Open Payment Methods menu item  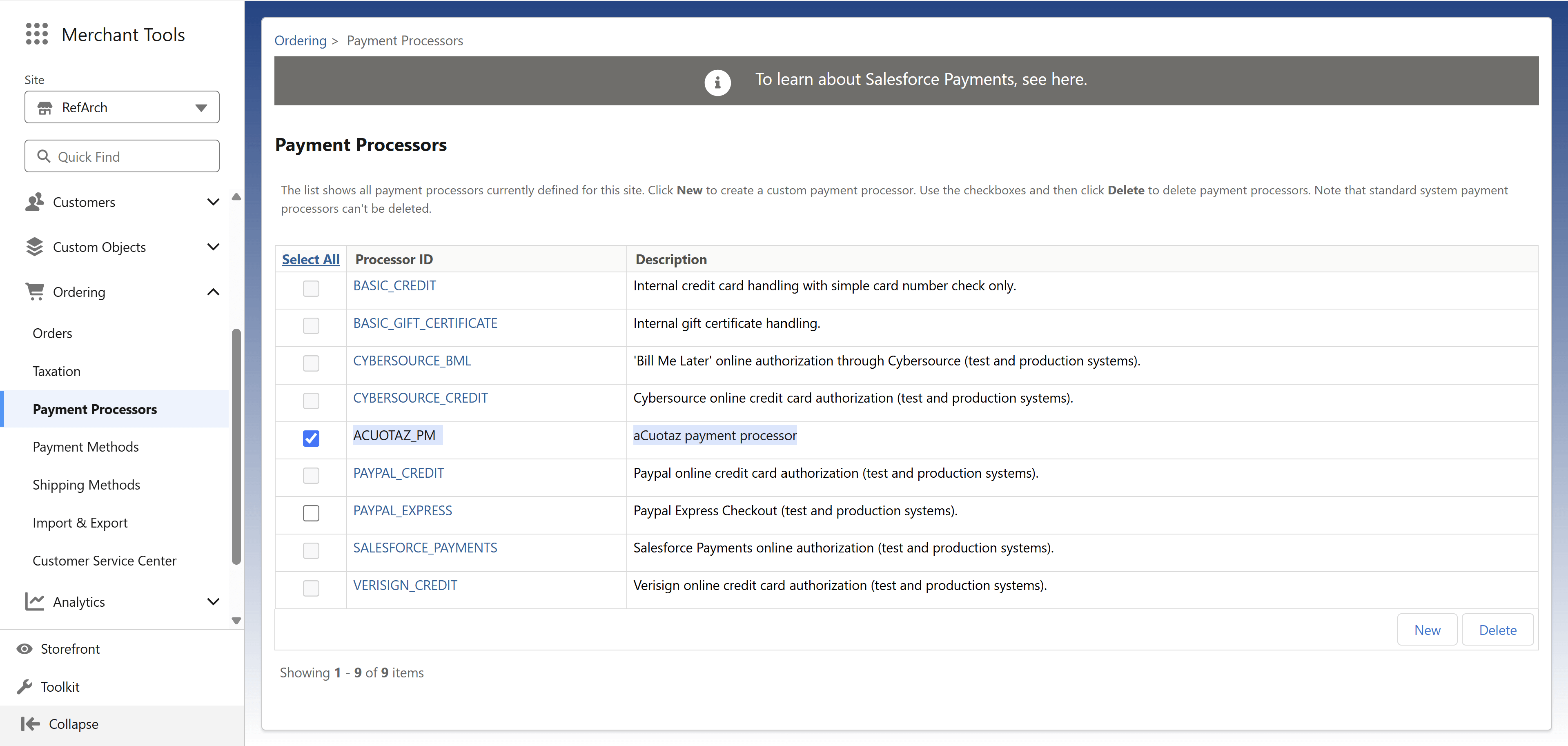point(86,447)
